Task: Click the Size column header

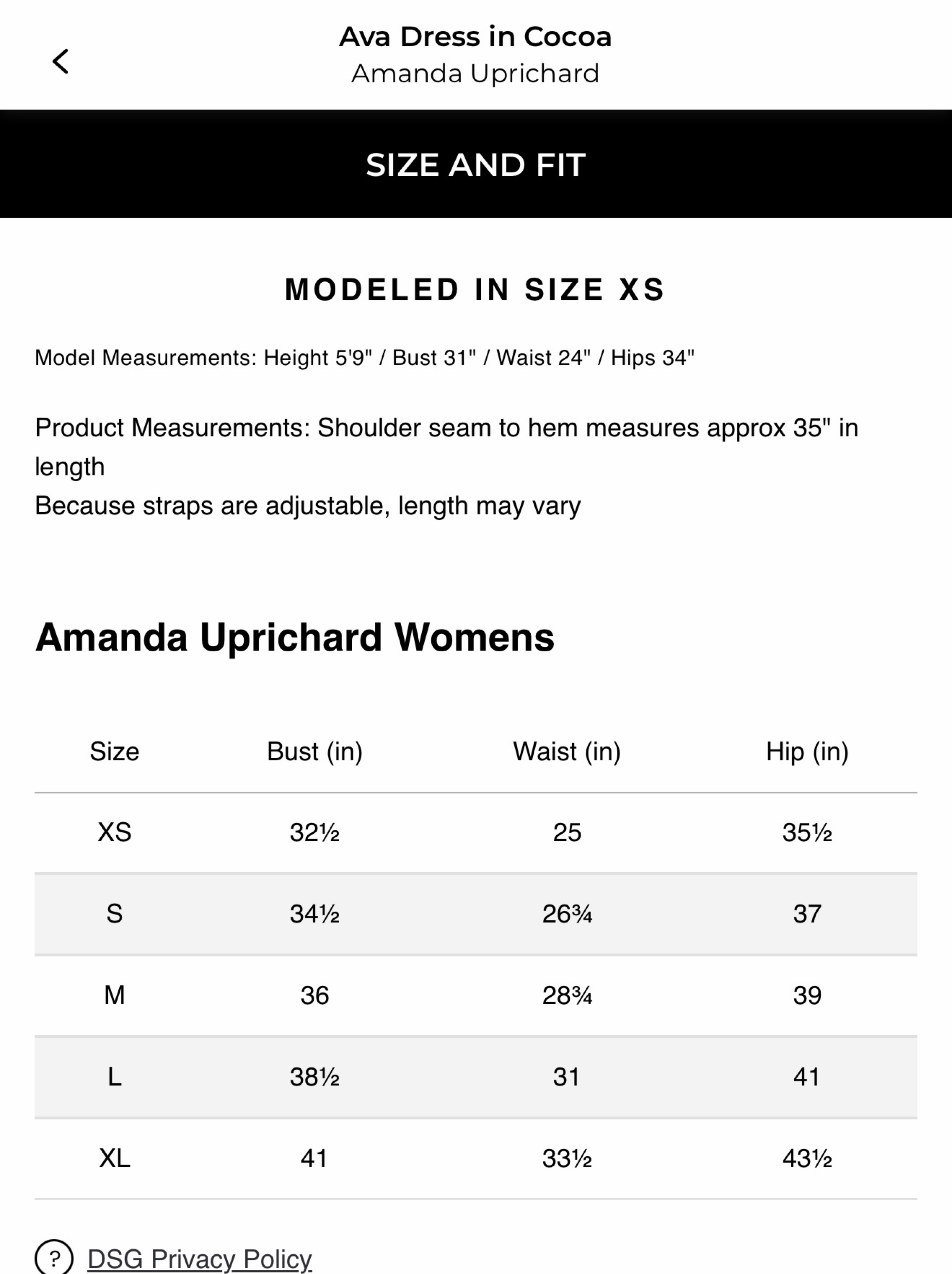Action: pos(115,751)
